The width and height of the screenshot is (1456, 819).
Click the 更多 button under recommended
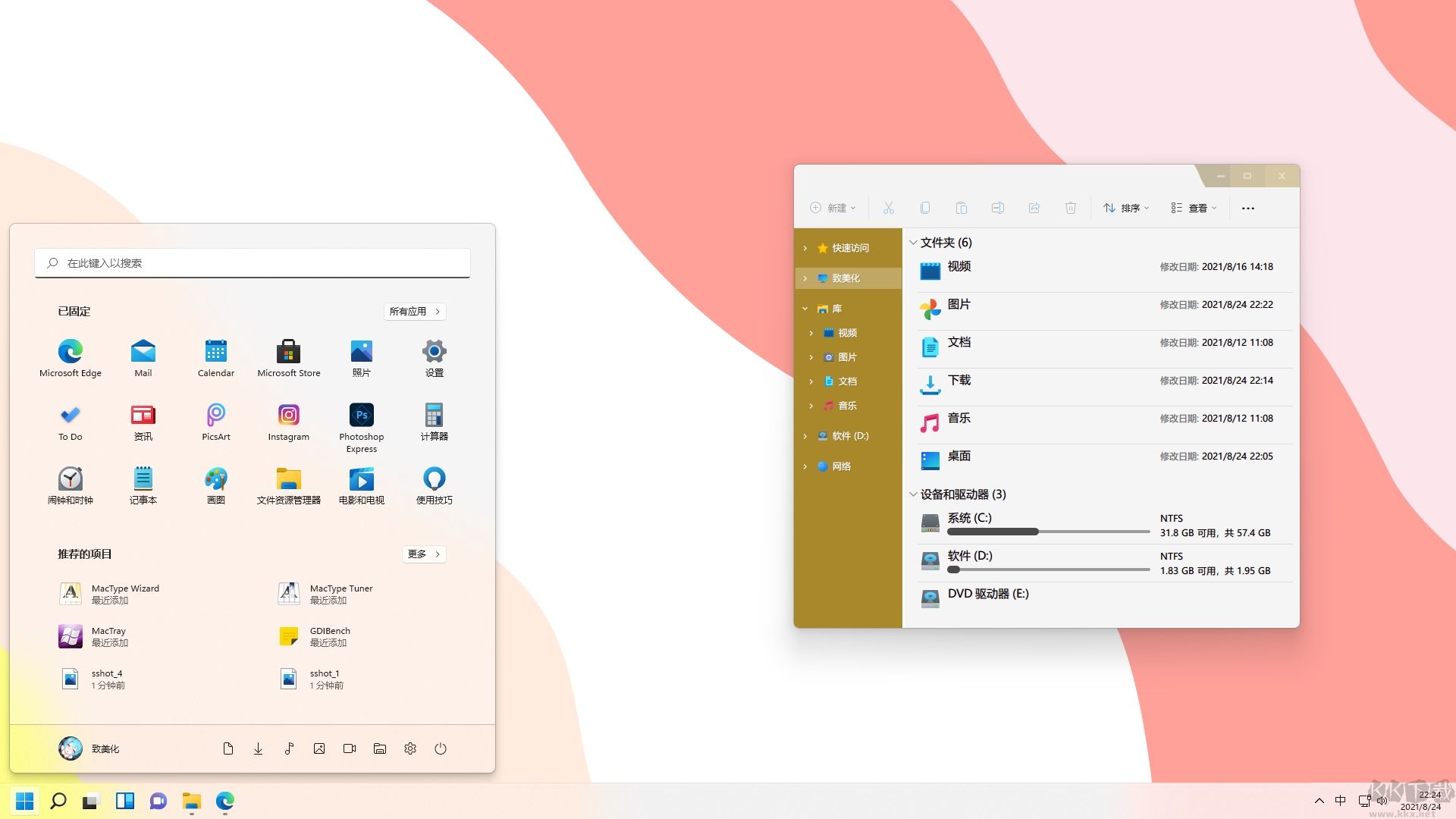pyautogui.click(x=423, y=554)
